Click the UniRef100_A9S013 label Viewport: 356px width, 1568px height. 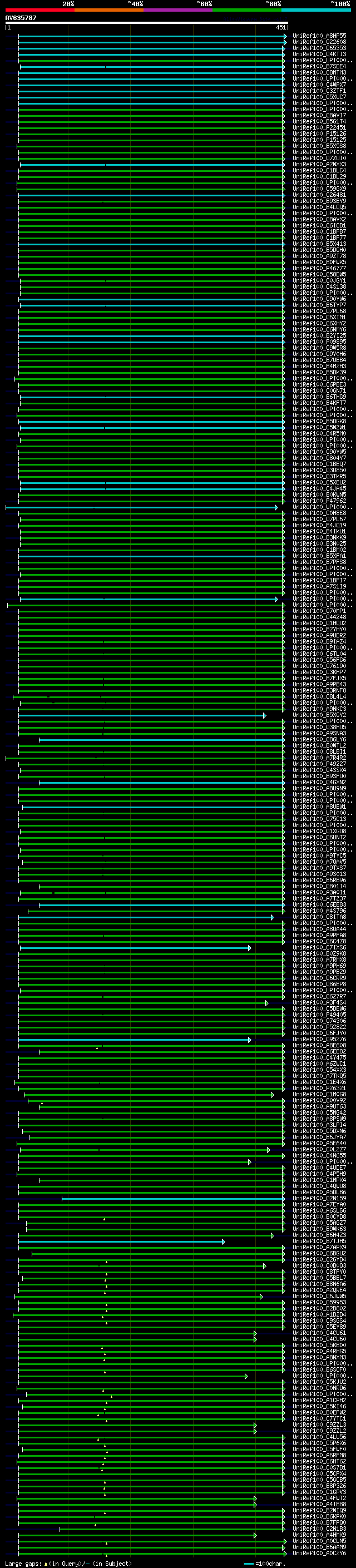319,874
